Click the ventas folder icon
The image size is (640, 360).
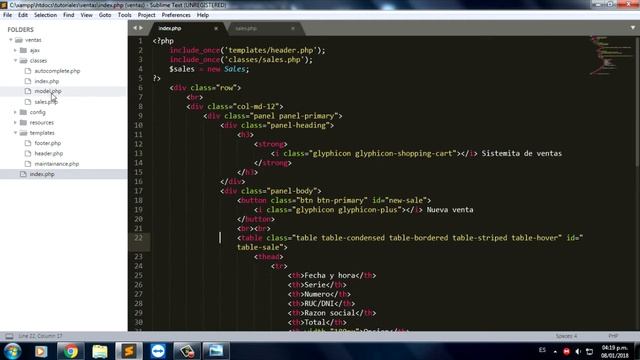pyautogui.click(x=19, y=40)
